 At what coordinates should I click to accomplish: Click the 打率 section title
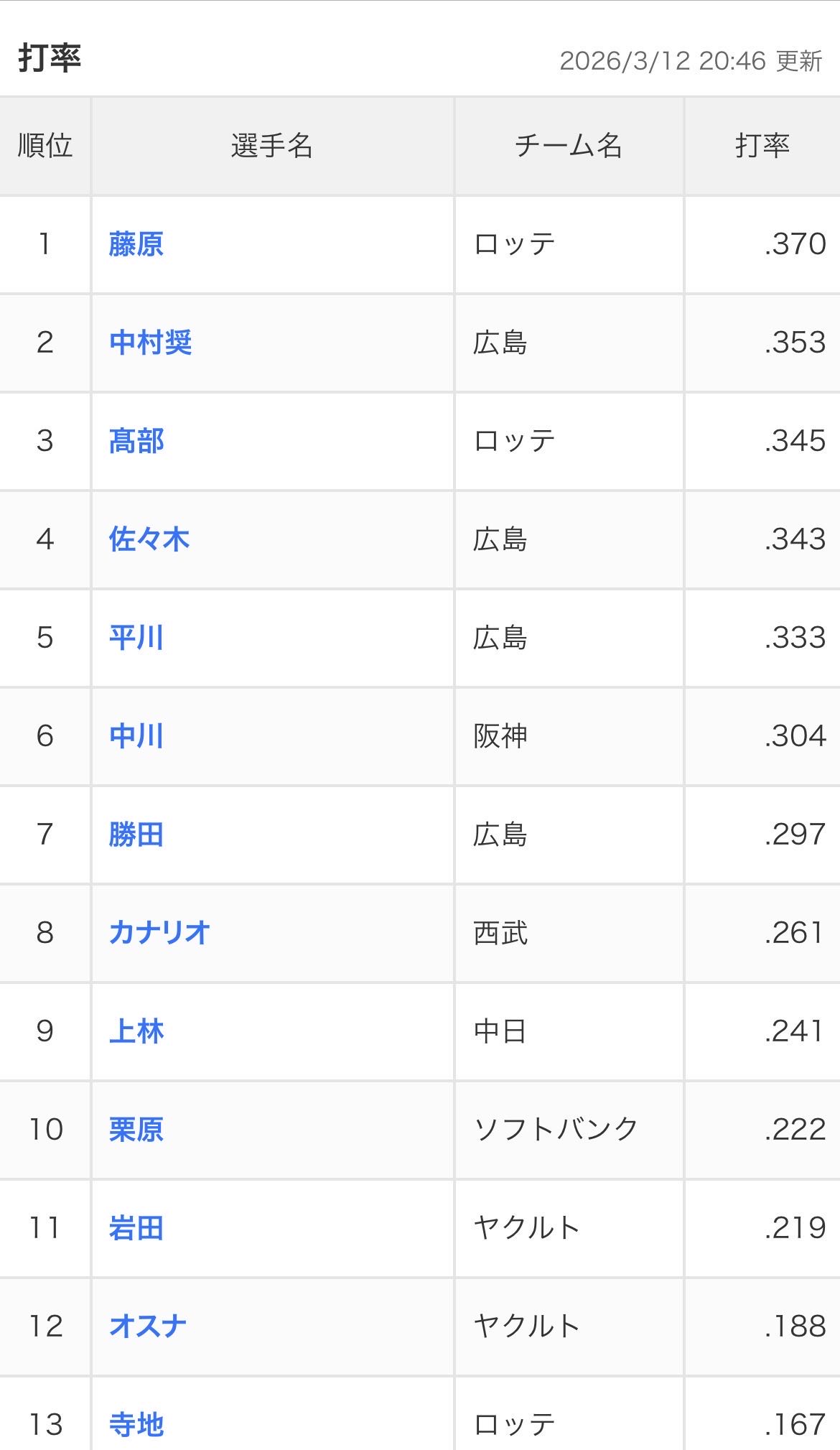pyautogui.click(x=50, y=58)
